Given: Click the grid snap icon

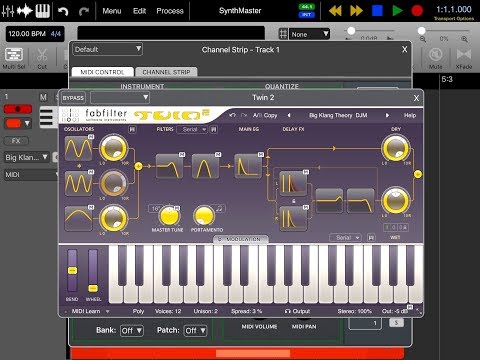Looking at the screenshot, I should tap(283, 34).
